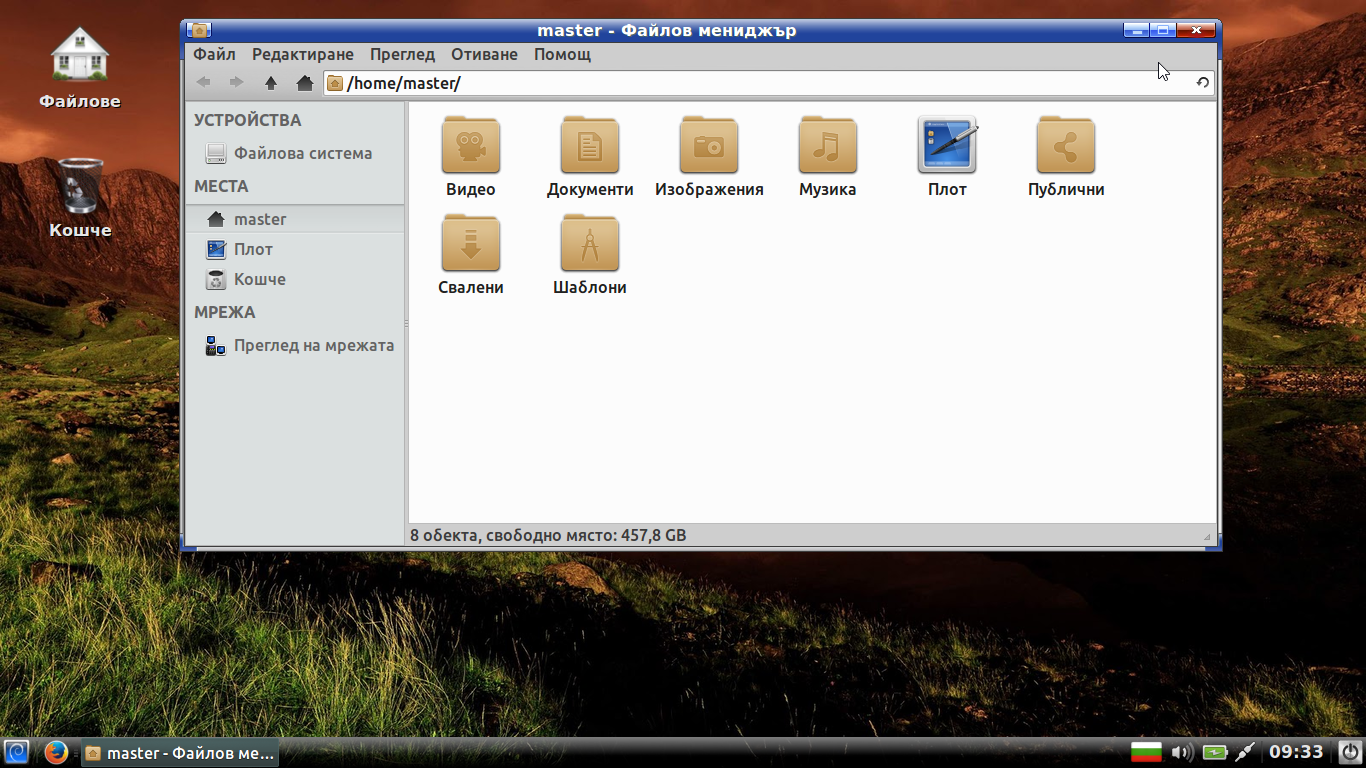Select Плот in the sidebar places
This screenshot has height=768, width=1366.
(x=295, y=249)
